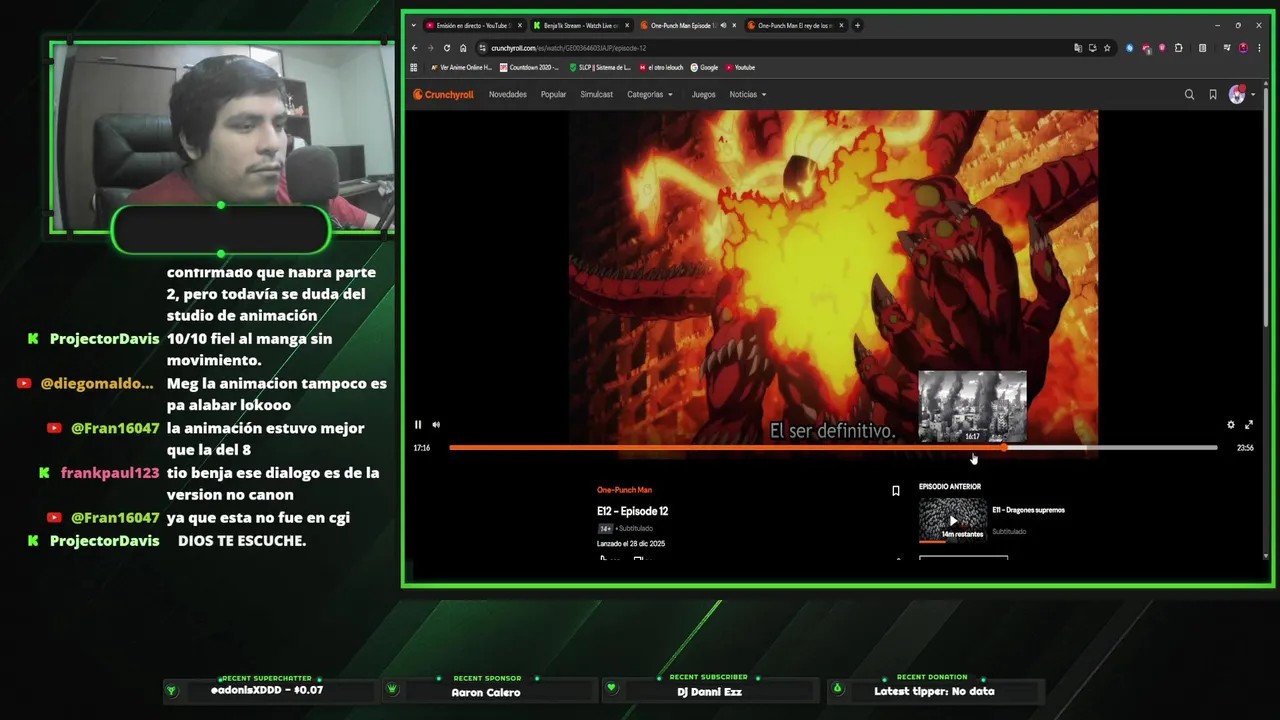
Task: Expand the Categorías dropdown
Action: pos(650,95)
